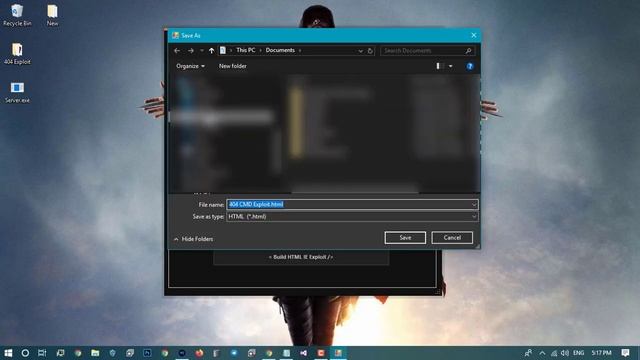Open Photoshop from the taskbar

147,353
